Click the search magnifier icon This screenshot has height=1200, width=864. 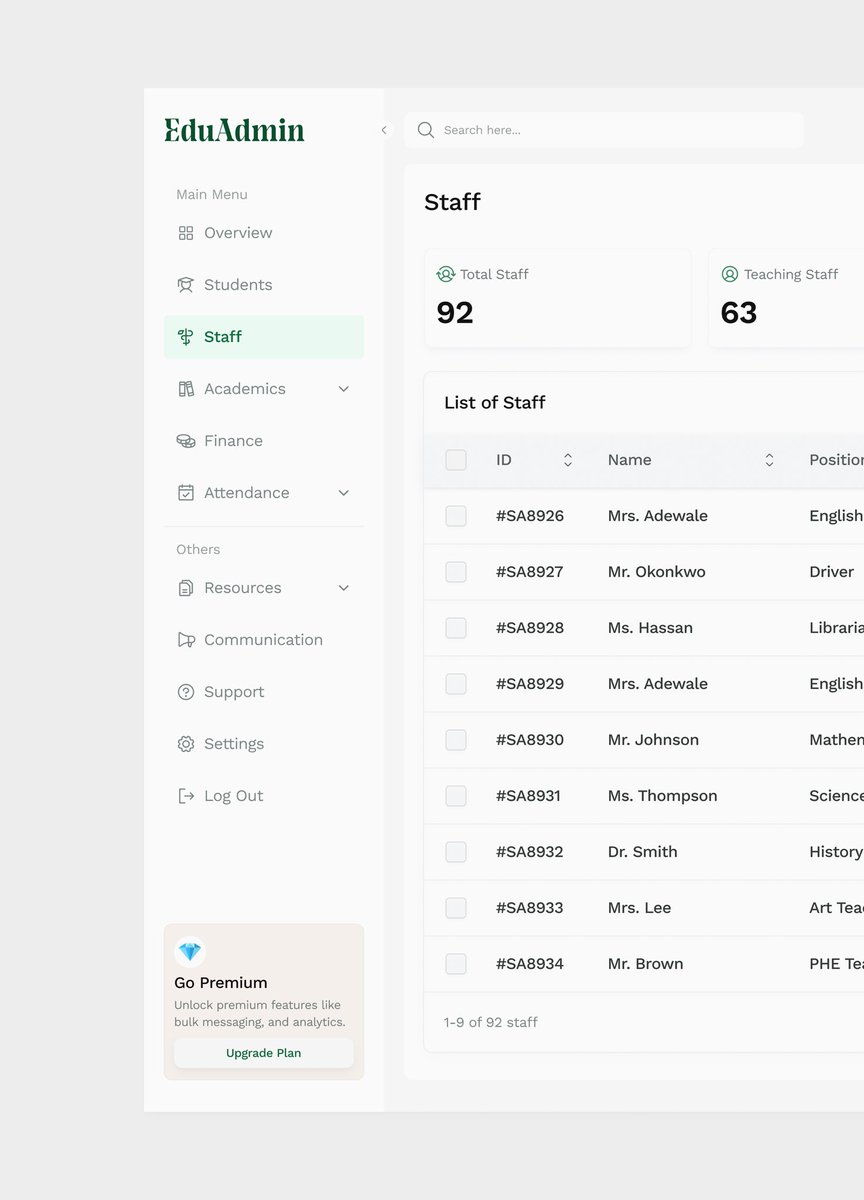(x=426, y=130)
